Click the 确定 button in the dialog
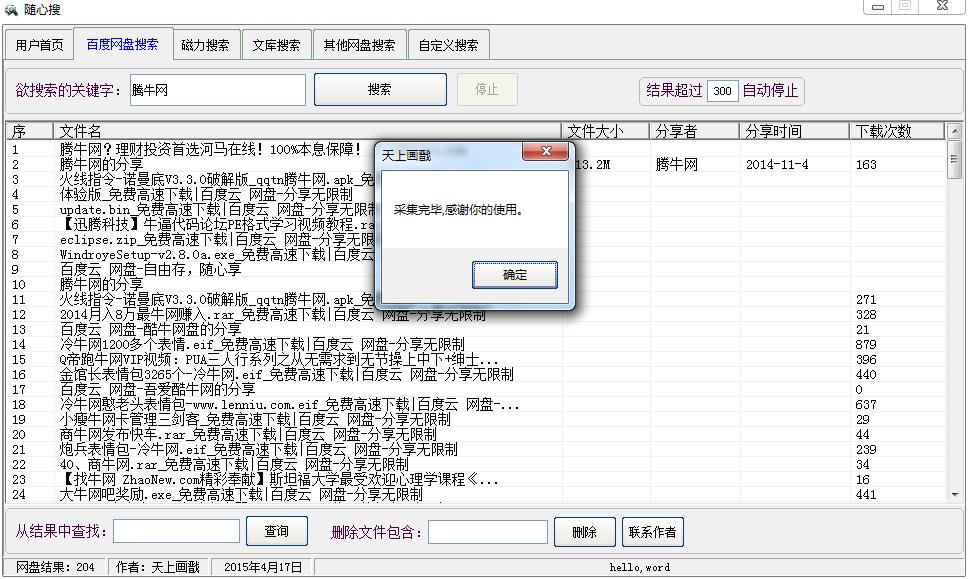Screen dimensions: 968x579 [x=514, y=275]
